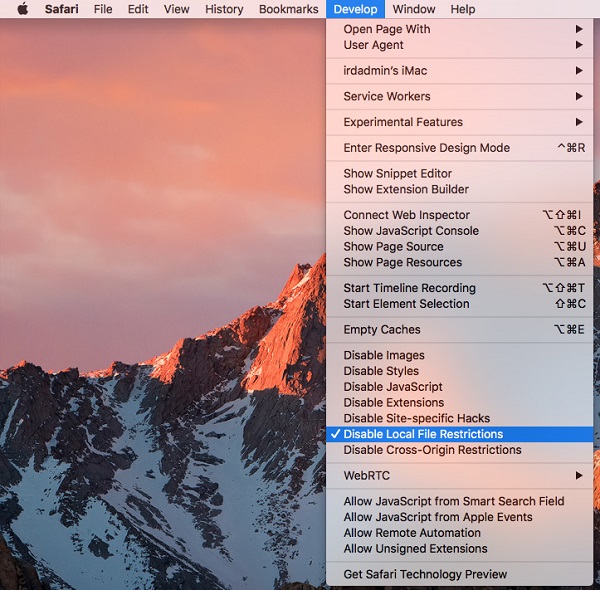Open the Window menu
The image size is (600, 590).
pyautogui.click(x=414, y=9)
